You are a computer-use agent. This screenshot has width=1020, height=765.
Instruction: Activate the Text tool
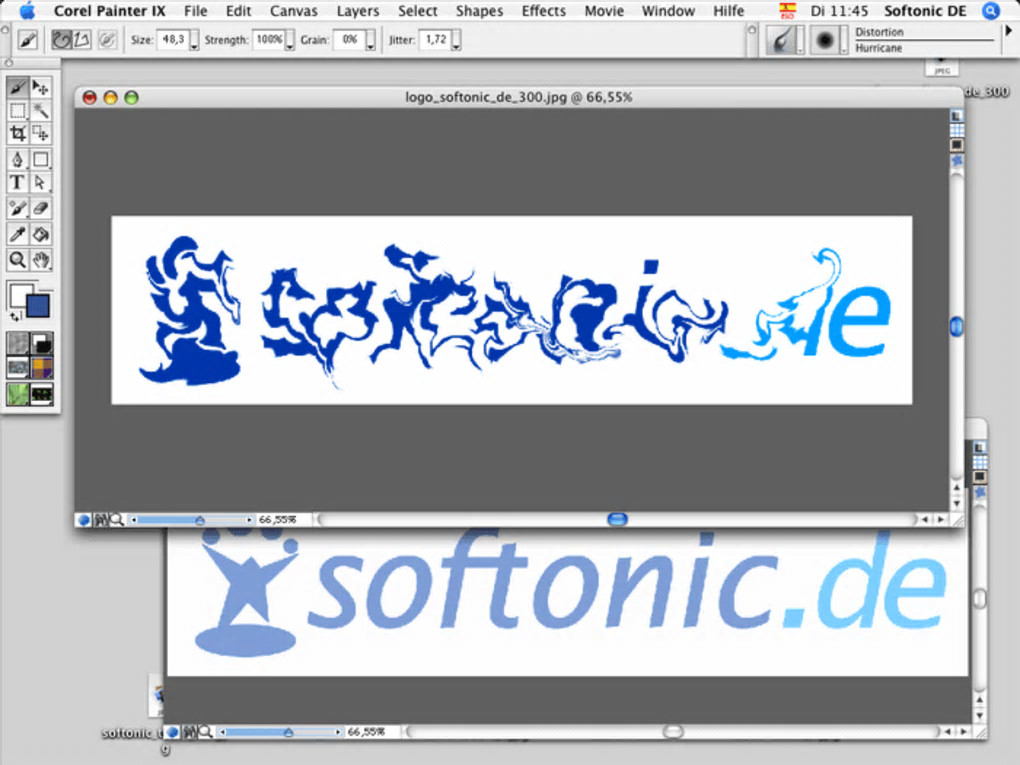(18, 183)
